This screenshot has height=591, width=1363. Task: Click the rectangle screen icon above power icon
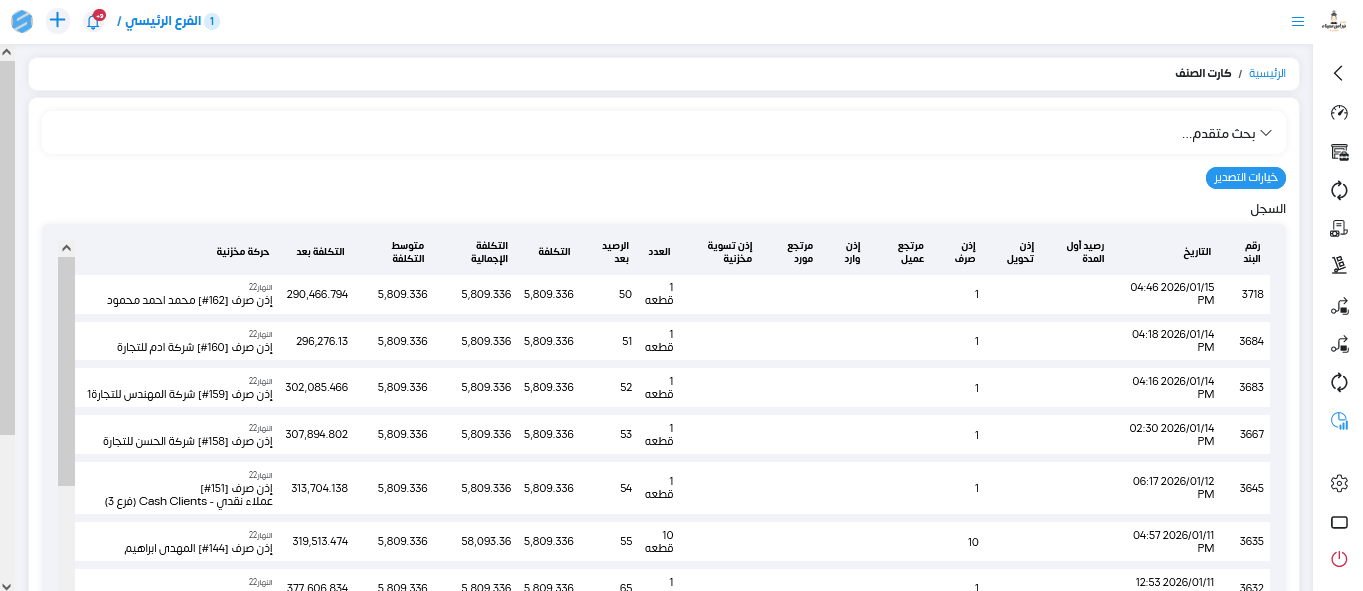coord(1339,522)
